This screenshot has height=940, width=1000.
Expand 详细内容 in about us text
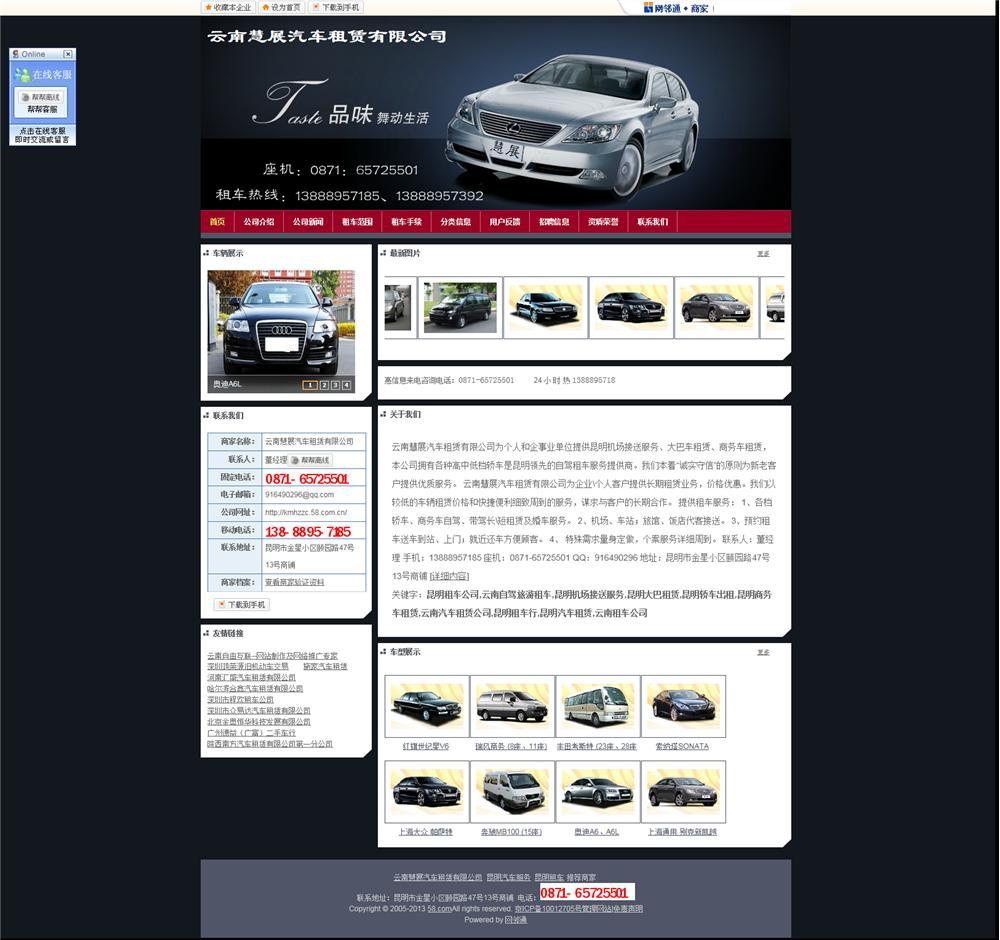click(x=449, y=576)
